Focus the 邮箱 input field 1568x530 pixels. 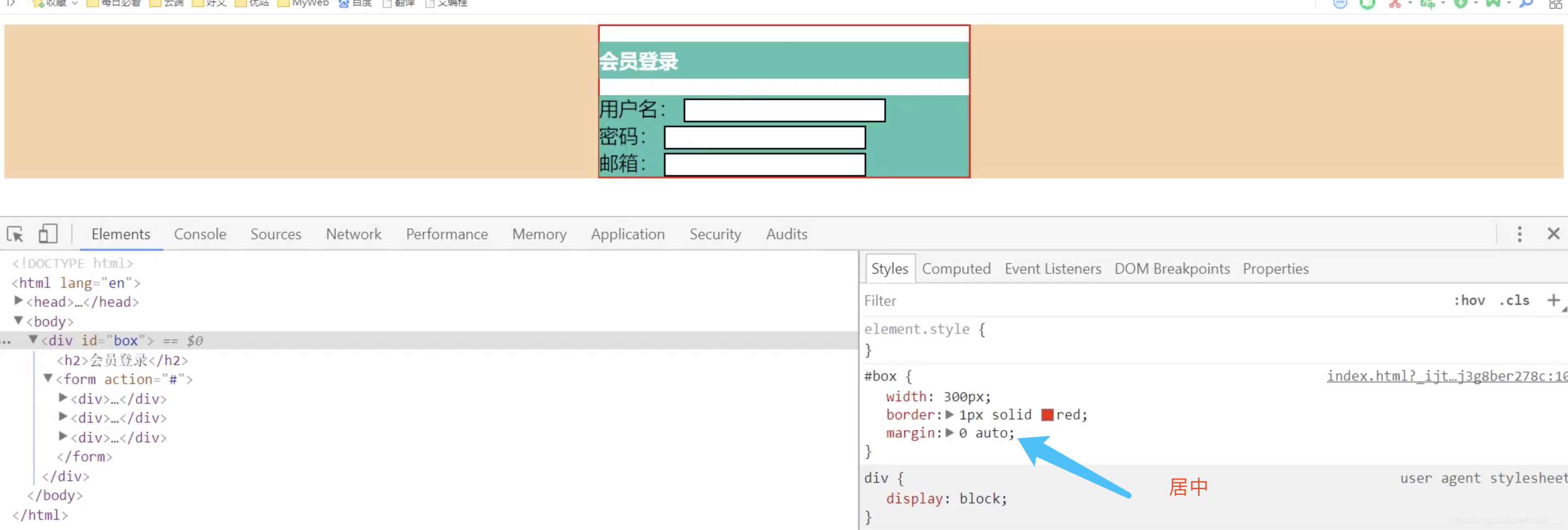pyautogui.click(x=764, y=165)
